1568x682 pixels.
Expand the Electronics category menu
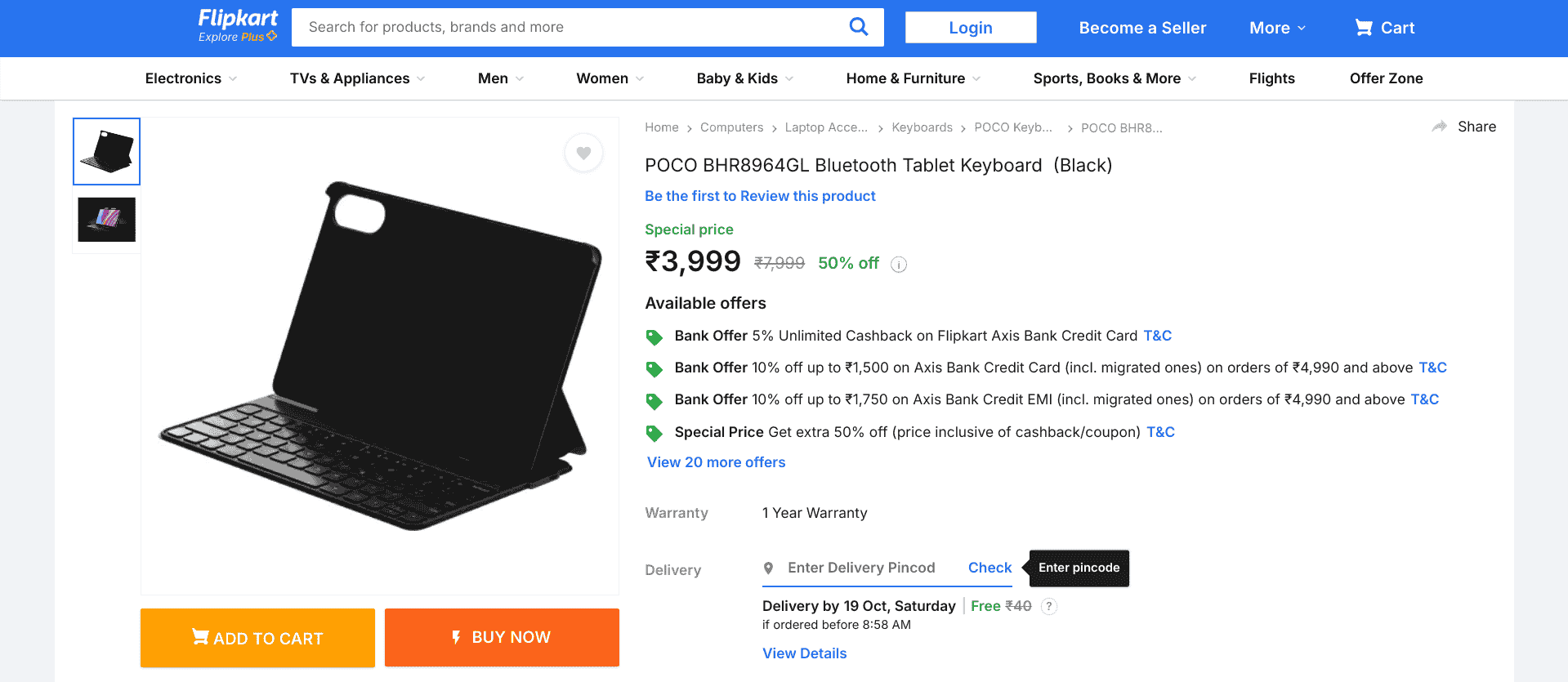(191, 78)
